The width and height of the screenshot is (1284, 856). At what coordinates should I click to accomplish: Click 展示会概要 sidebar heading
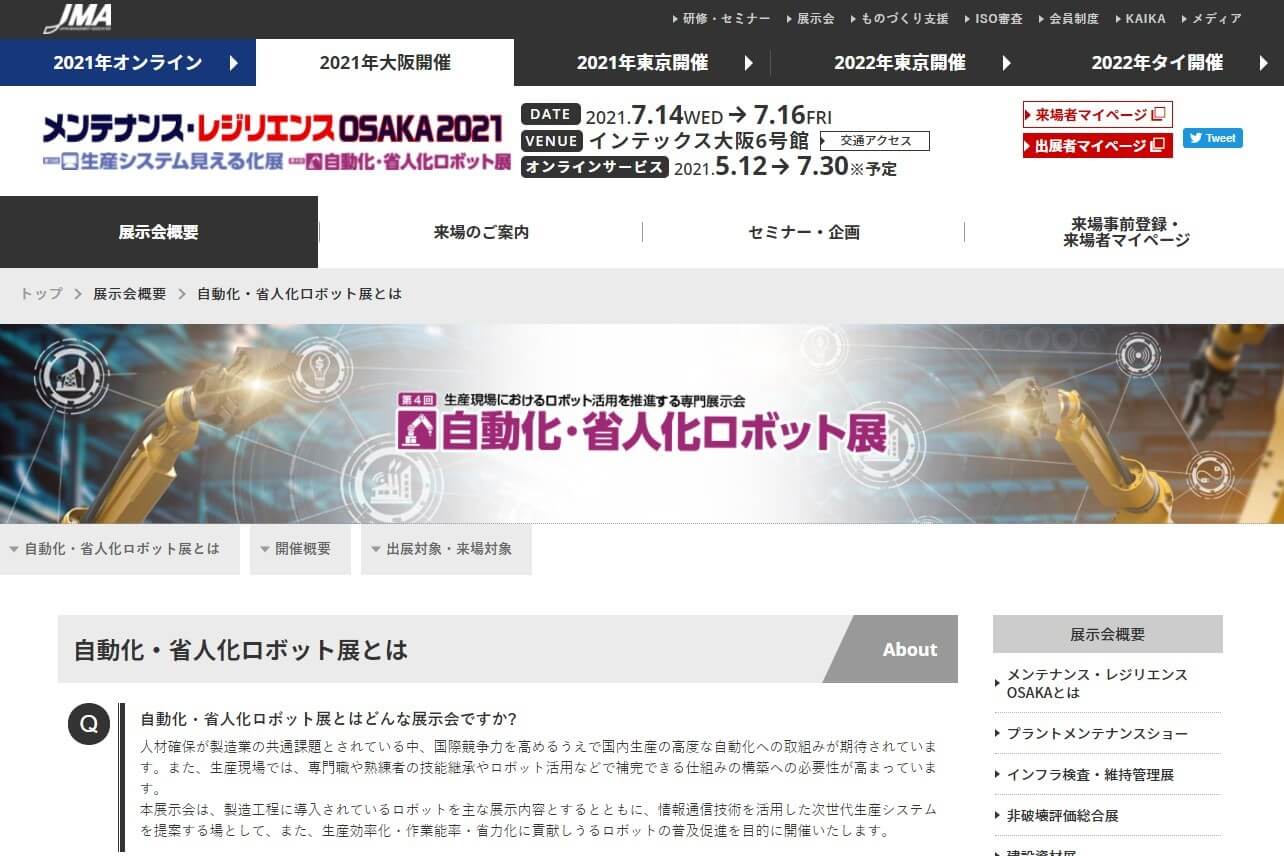coord(1108,634)
